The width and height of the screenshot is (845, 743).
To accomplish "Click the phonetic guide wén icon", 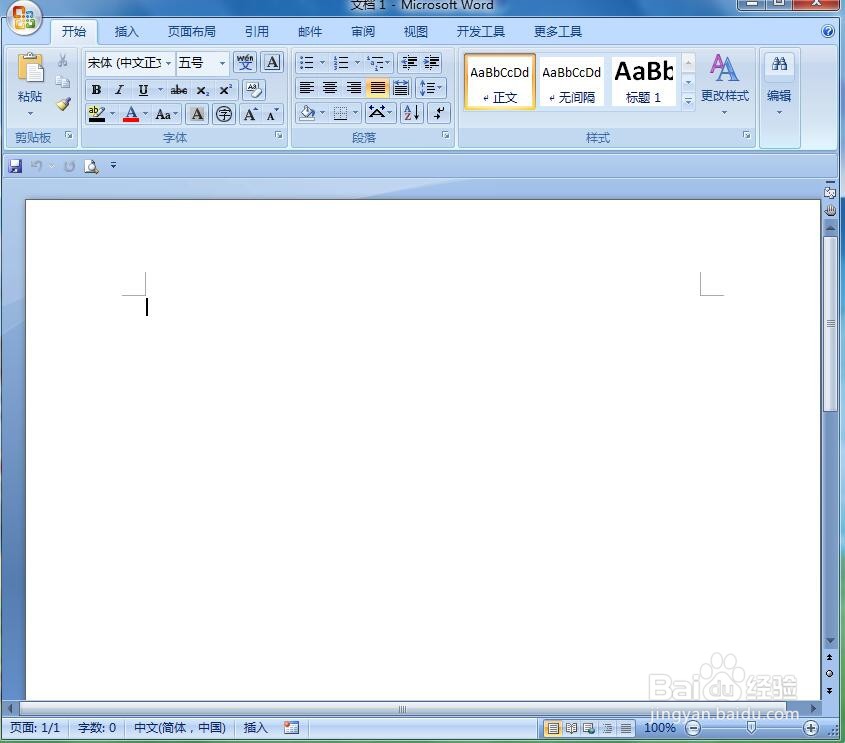I will (245, 63).
